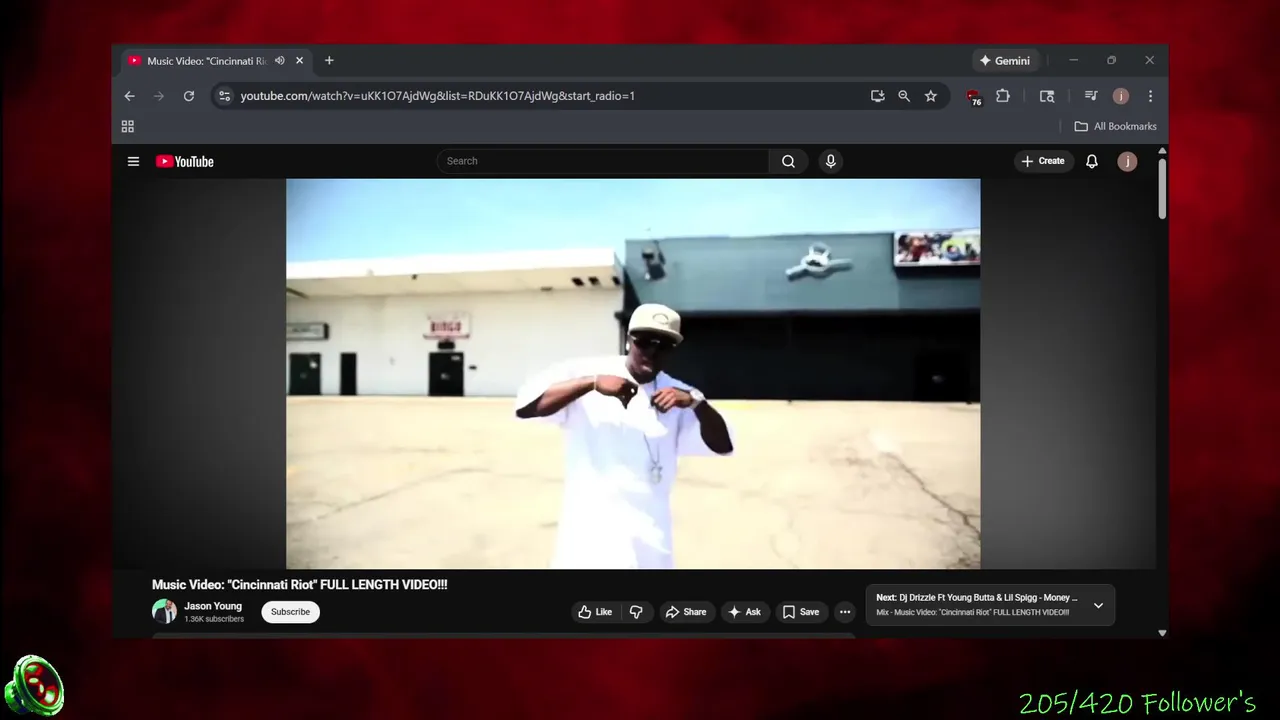Open site information icon in address bar
Image resolution: width=1280 pixels, height=720 pixels.
[224, 96]
